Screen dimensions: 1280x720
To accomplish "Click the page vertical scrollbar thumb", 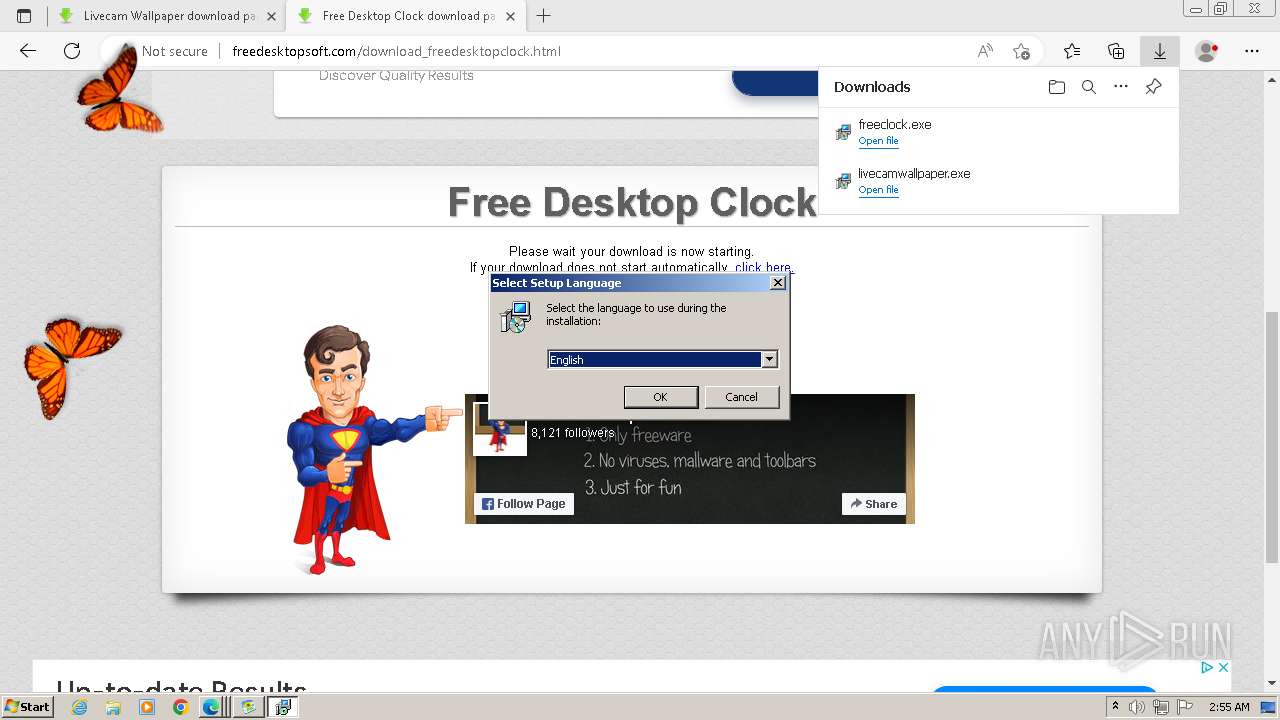I will (1272, 437).
